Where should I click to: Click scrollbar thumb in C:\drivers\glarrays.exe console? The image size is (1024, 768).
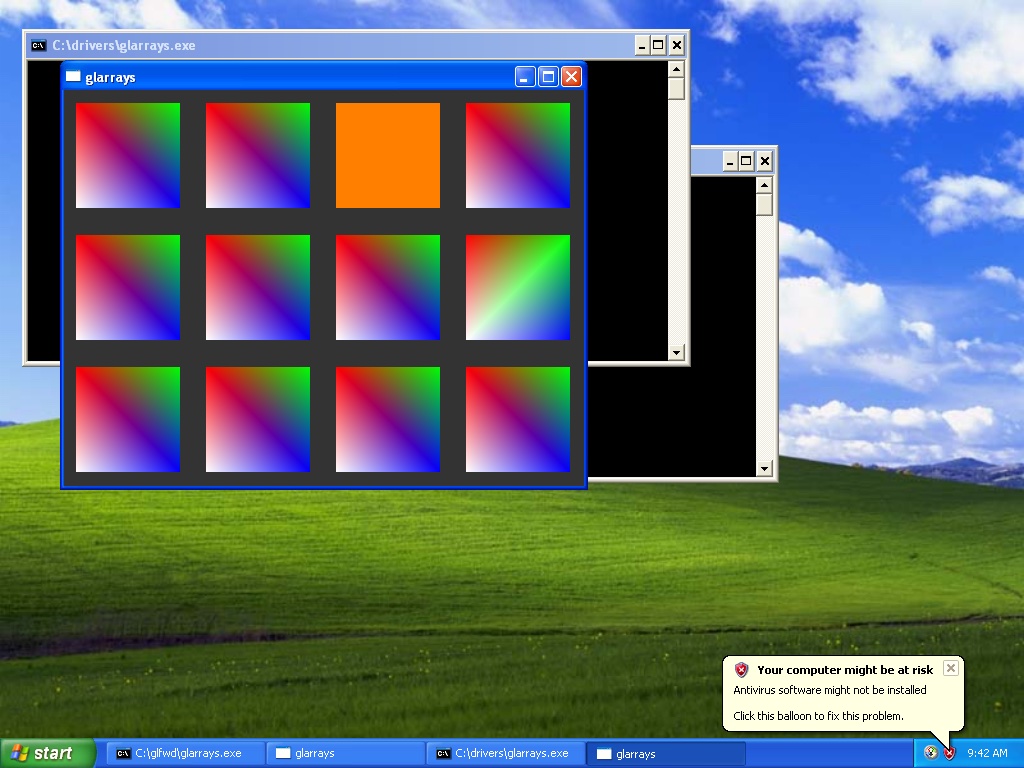(x=677, y=89)
